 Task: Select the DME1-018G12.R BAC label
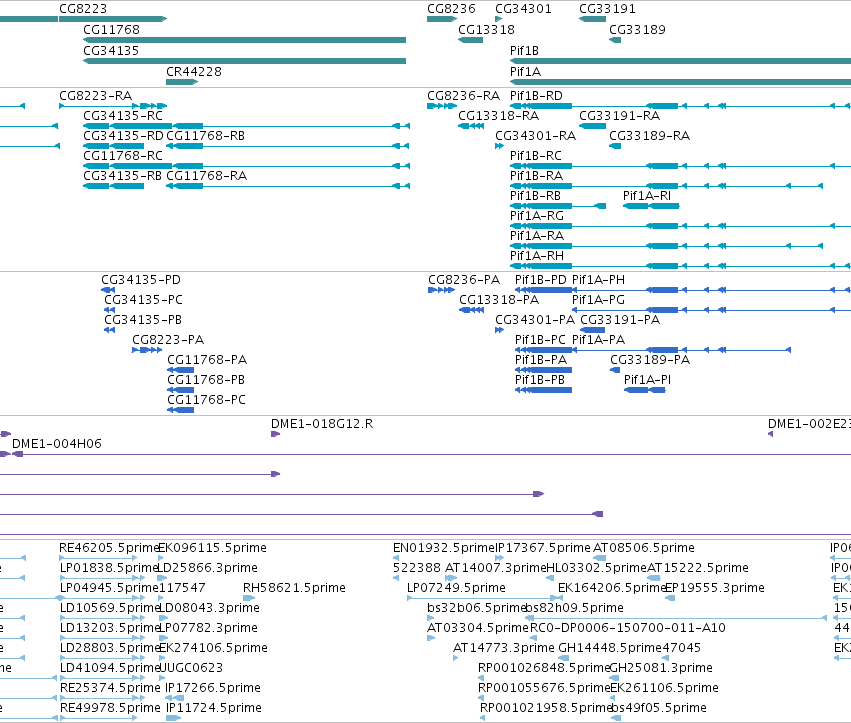pyautogui.click(x=322, y=424)
